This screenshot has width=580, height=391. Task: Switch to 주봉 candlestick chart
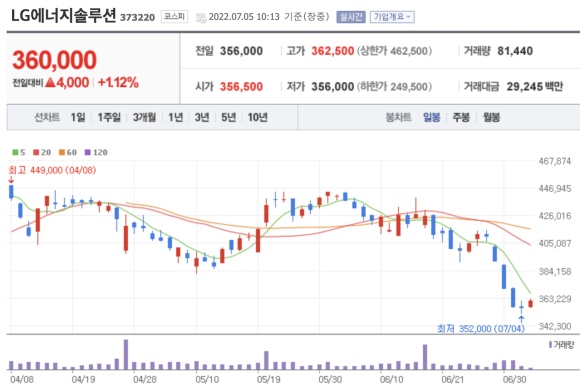pos(461,118)
